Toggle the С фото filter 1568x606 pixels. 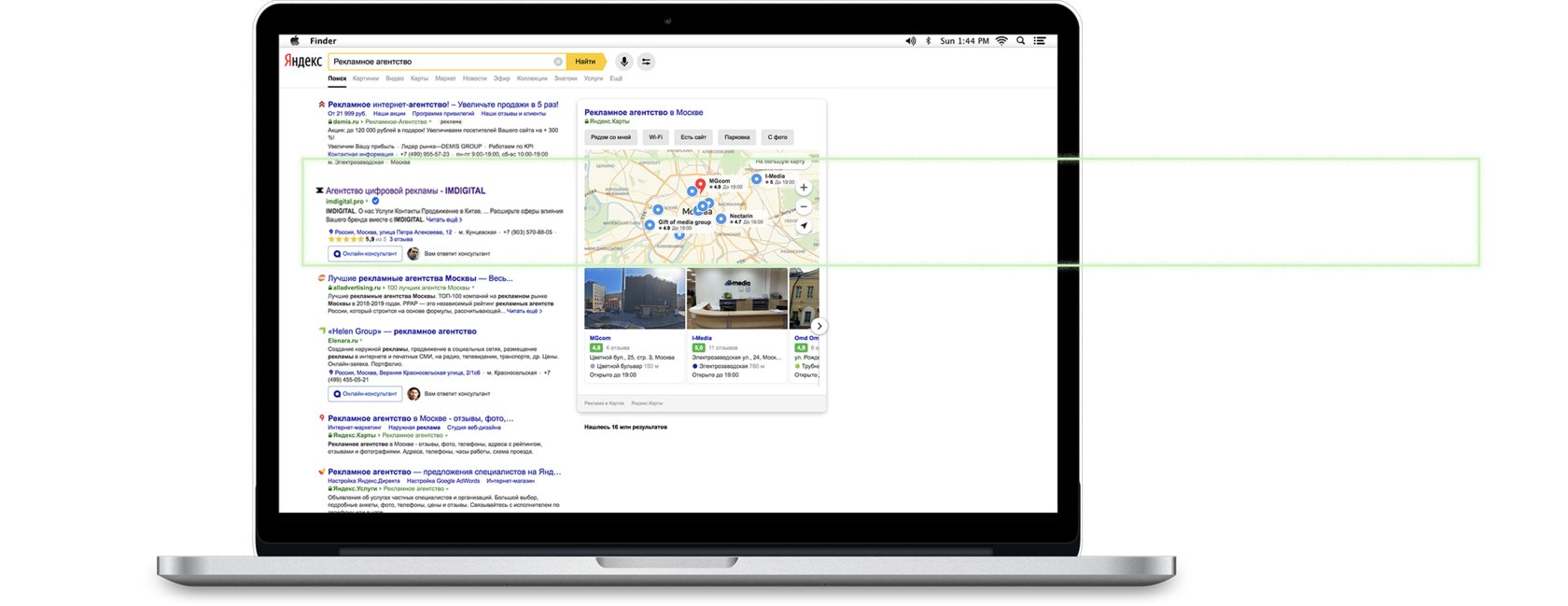(777, 137)
